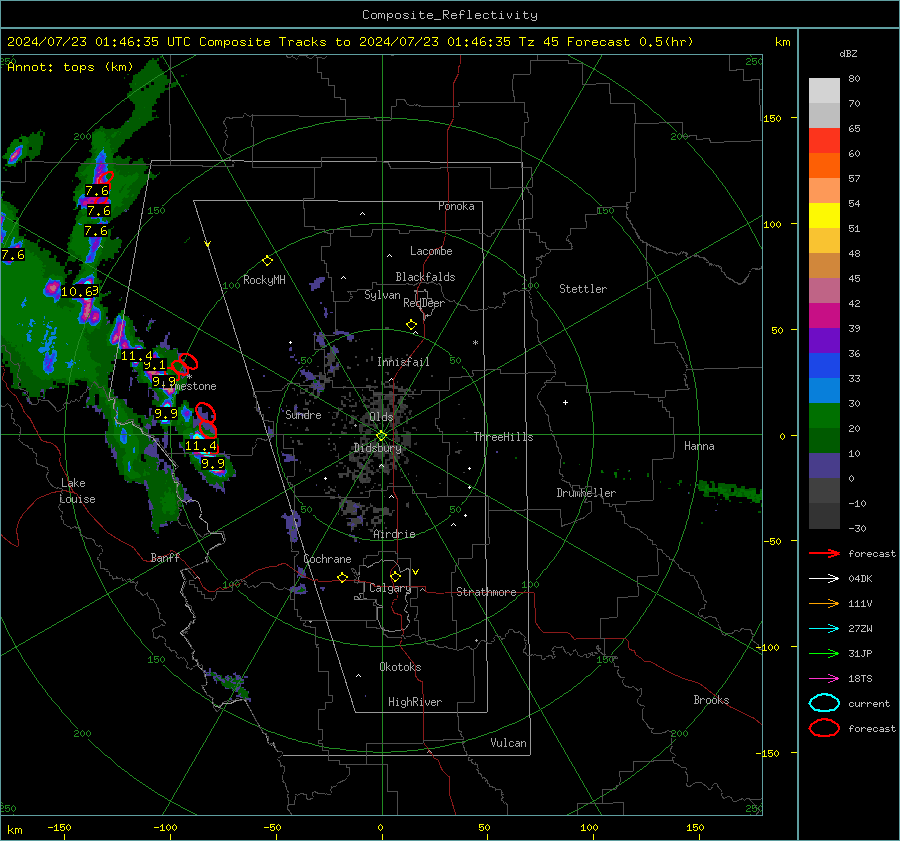Viewport: 900px width, 841px height.
Task: Select the yellow diamond marker below Cochrane
Action: pos(343,578)
